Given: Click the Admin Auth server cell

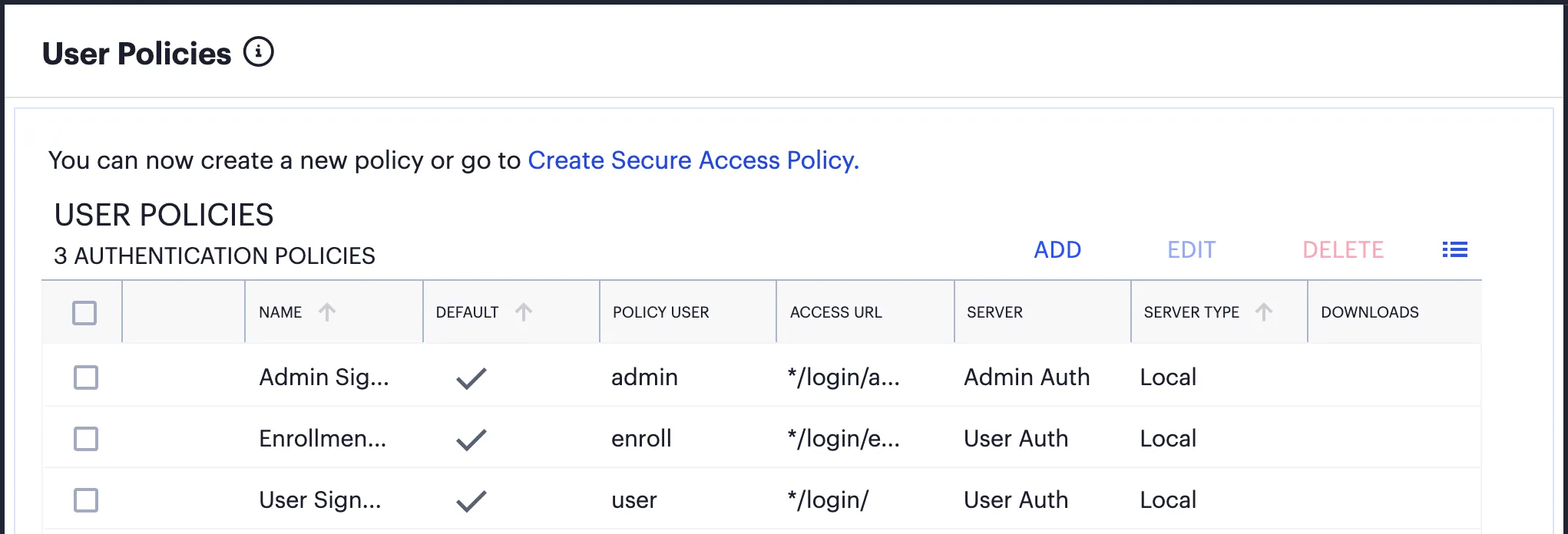Looking at the screenshot, I should pyautogui.click(x=1027, y=377).
